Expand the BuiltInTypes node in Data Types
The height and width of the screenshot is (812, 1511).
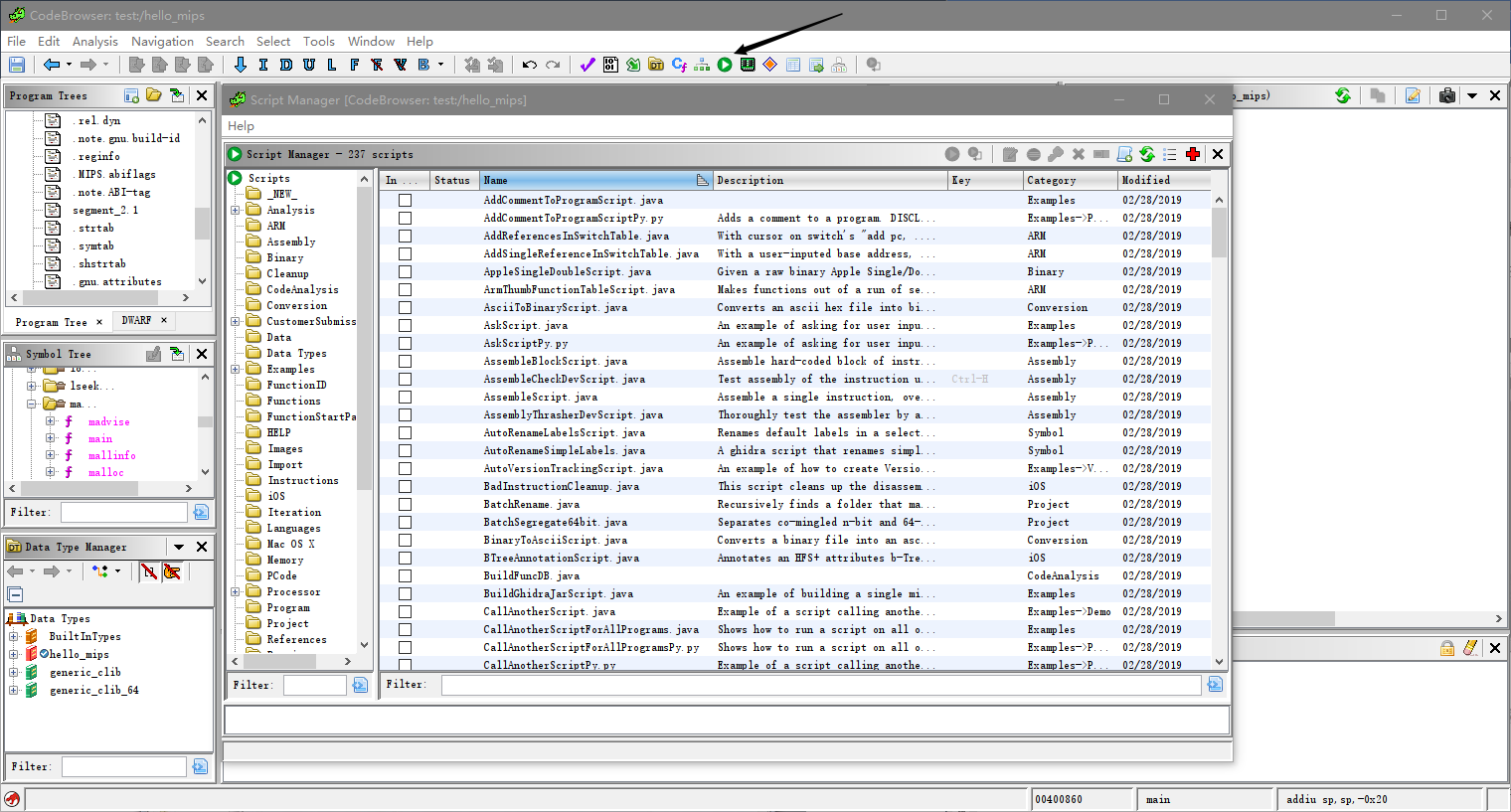click(14, 636)
